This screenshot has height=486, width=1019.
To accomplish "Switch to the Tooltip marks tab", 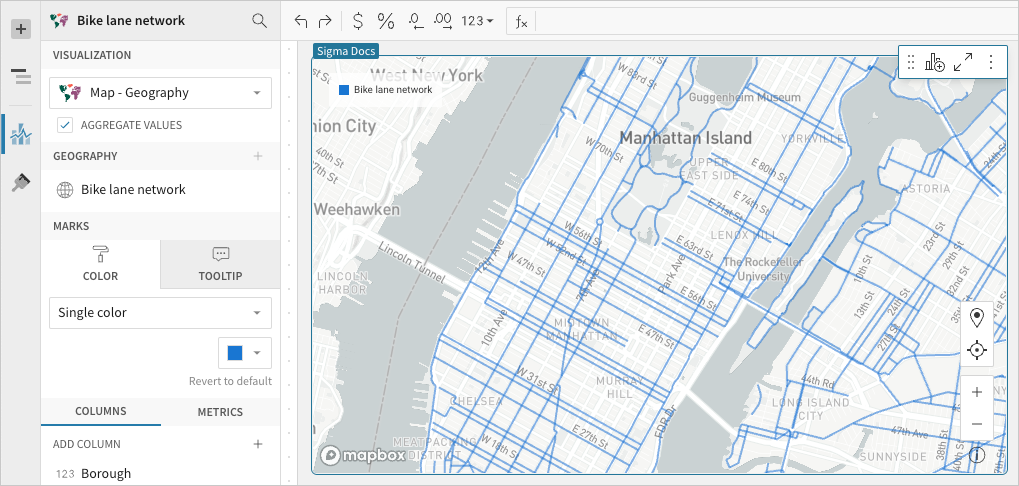I will (220, 264).
